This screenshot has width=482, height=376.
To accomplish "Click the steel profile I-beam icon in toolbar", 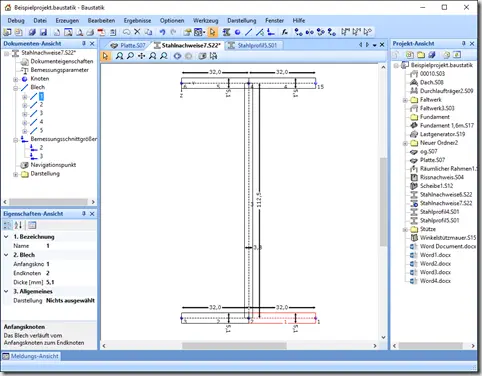I will [226, 32].
